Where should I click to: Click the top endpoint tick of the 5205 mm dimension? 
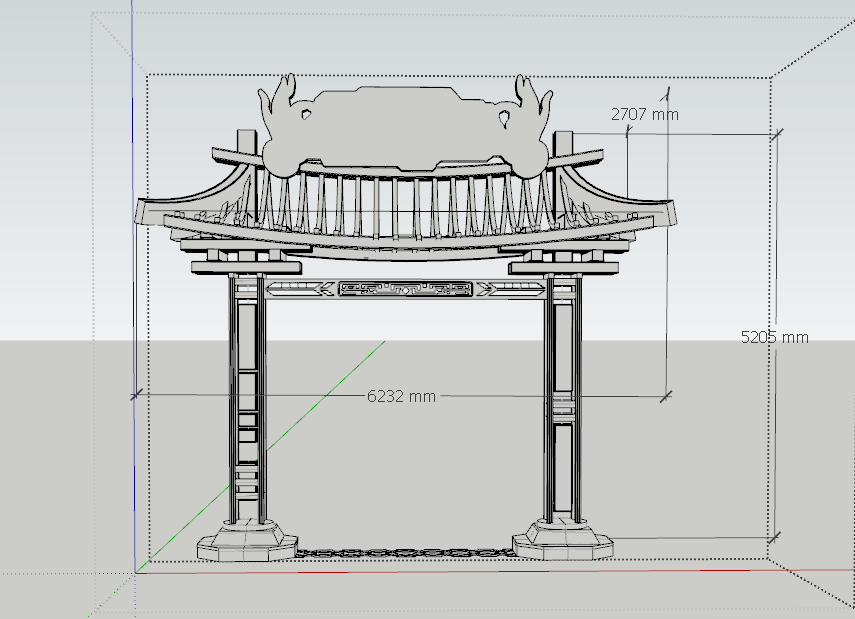[x=775, y=133]
